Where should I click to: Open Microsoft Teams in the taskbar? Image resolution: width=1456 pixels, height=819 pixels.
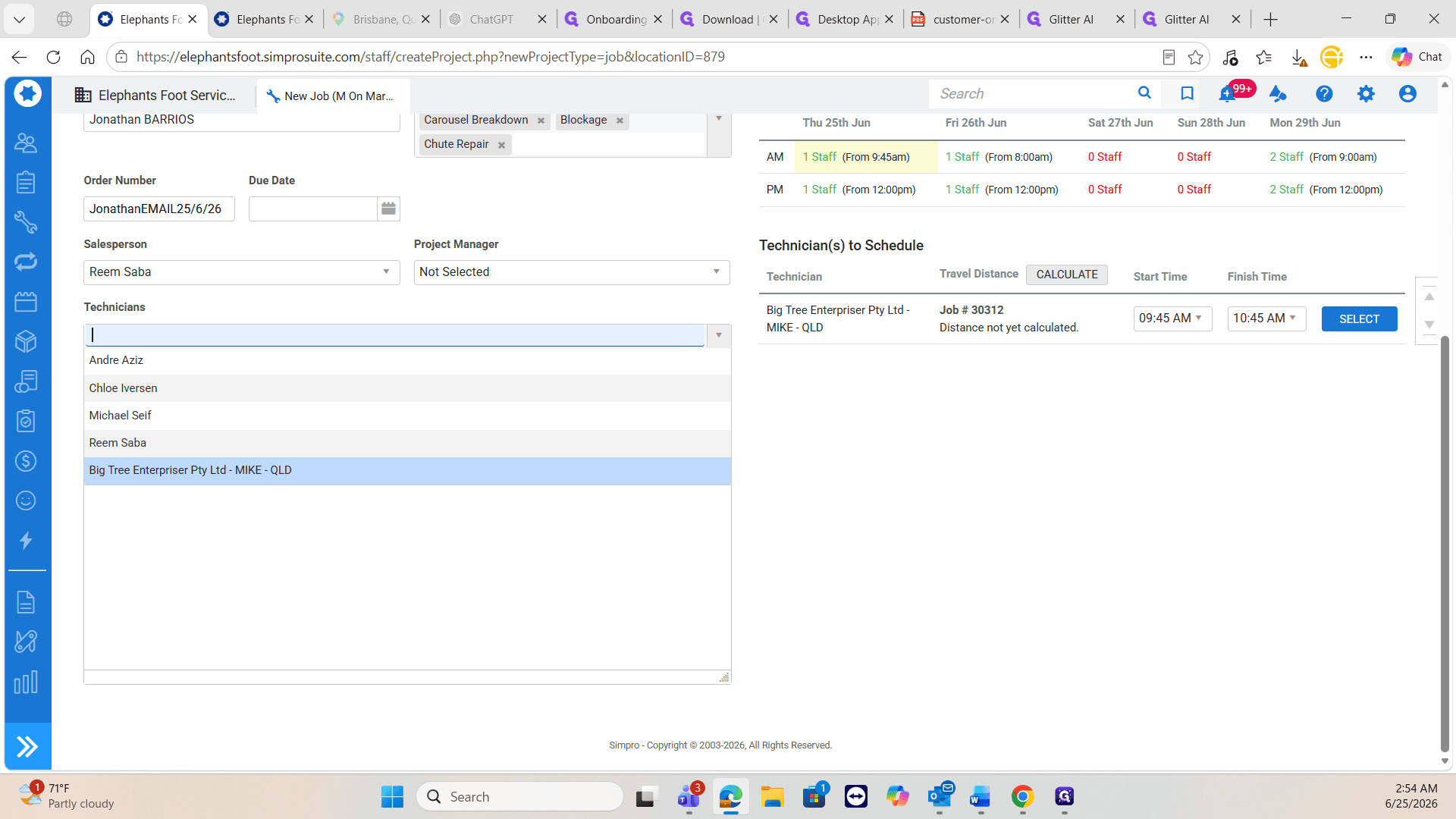(x=689, y=796)
